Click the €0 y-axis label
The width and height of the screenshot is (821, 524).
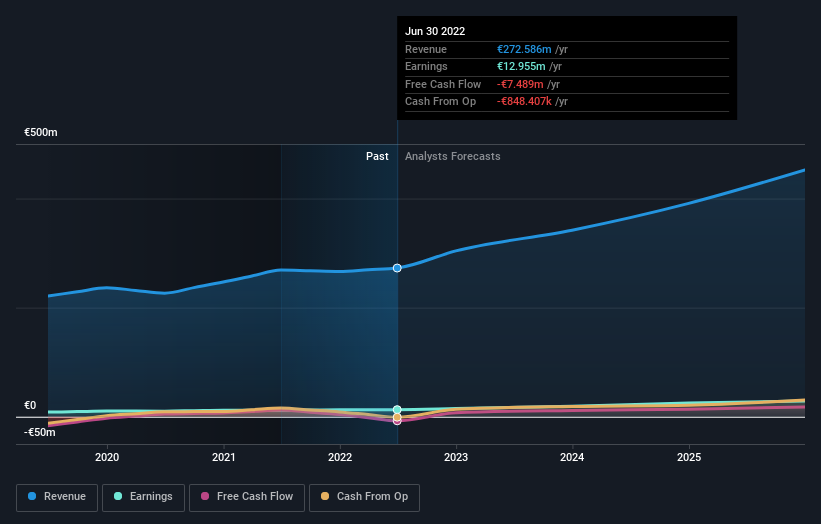point(30,405)
